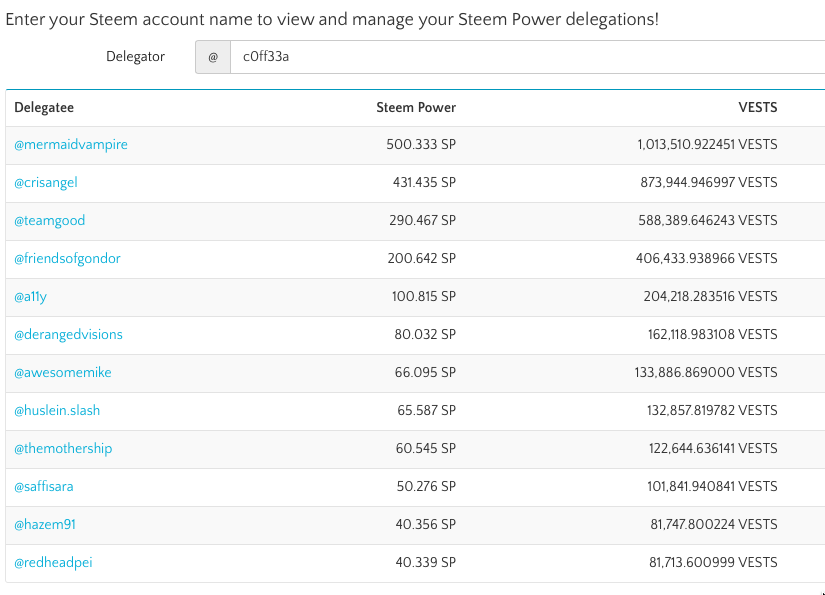The height and width of the screenshot is (595, 825).
Task: Open the @a11y delegatee link
Action: [30, 297]
